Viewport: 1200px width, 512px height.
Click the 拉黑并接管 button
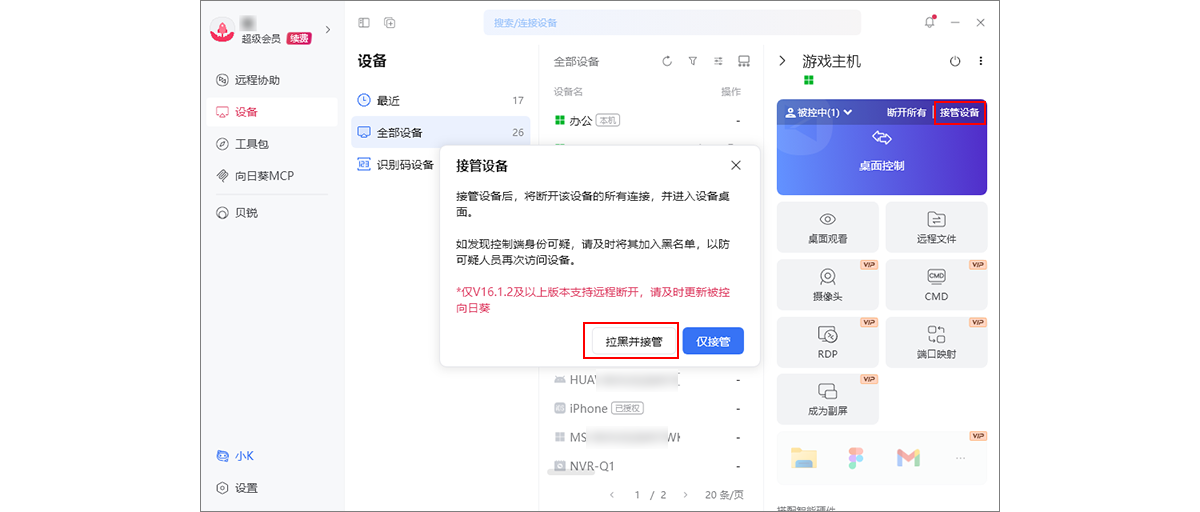click(x=633, y=341)
